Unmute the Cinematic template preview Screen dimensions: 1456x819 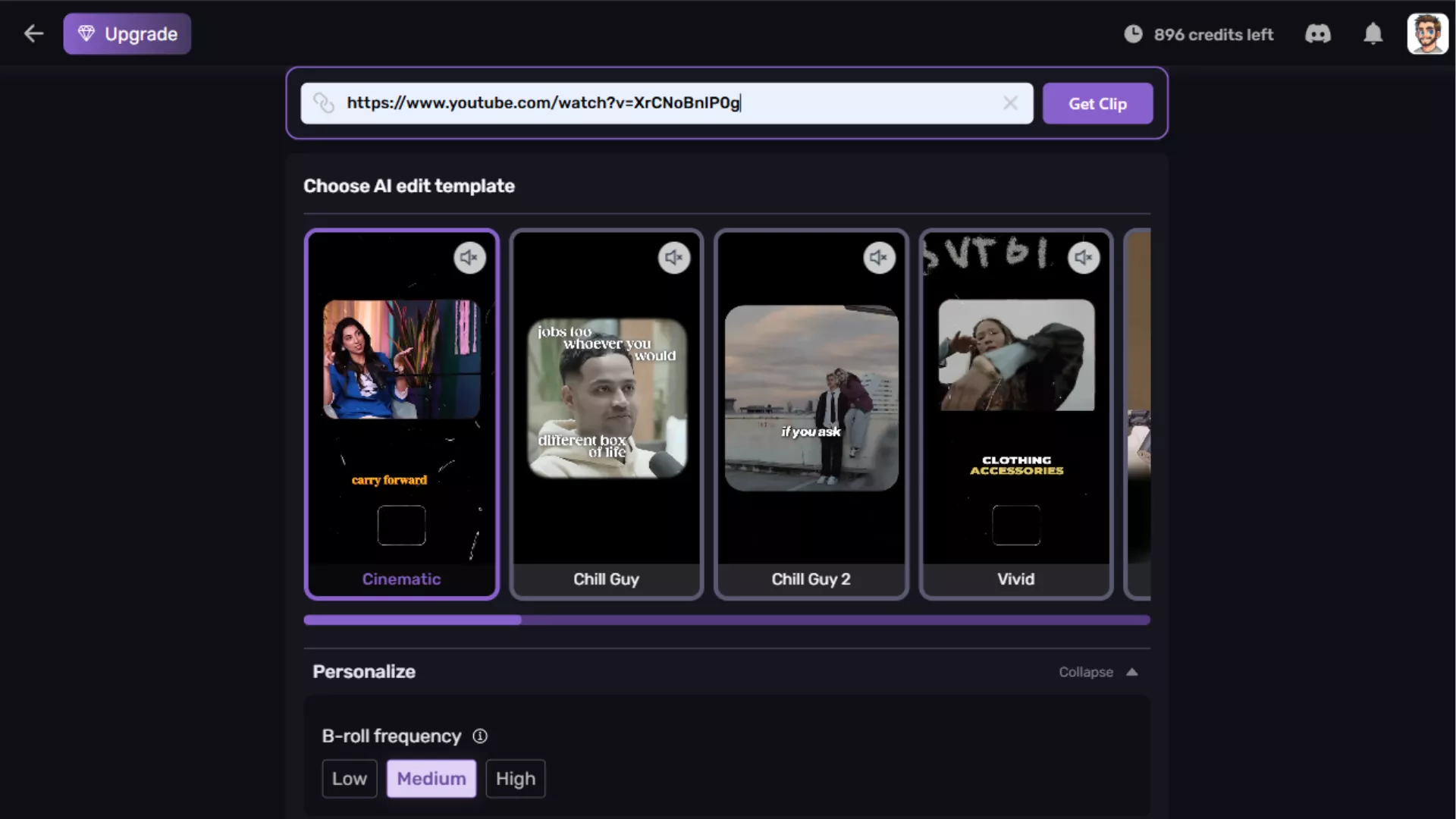[x=469, y=258]
